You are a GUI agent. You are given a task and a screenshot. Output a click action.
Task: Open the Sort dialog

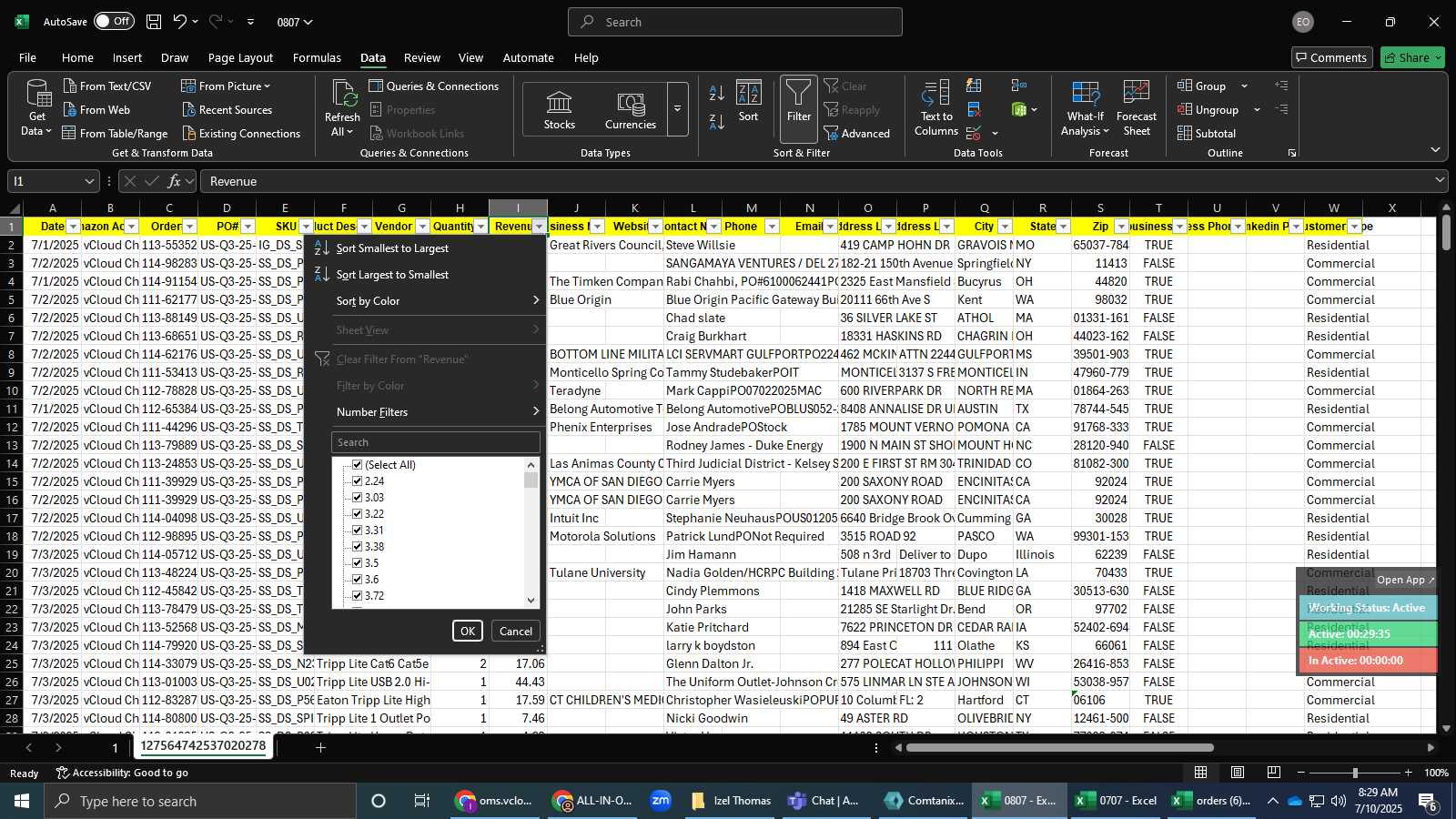[x=748, y=101]
